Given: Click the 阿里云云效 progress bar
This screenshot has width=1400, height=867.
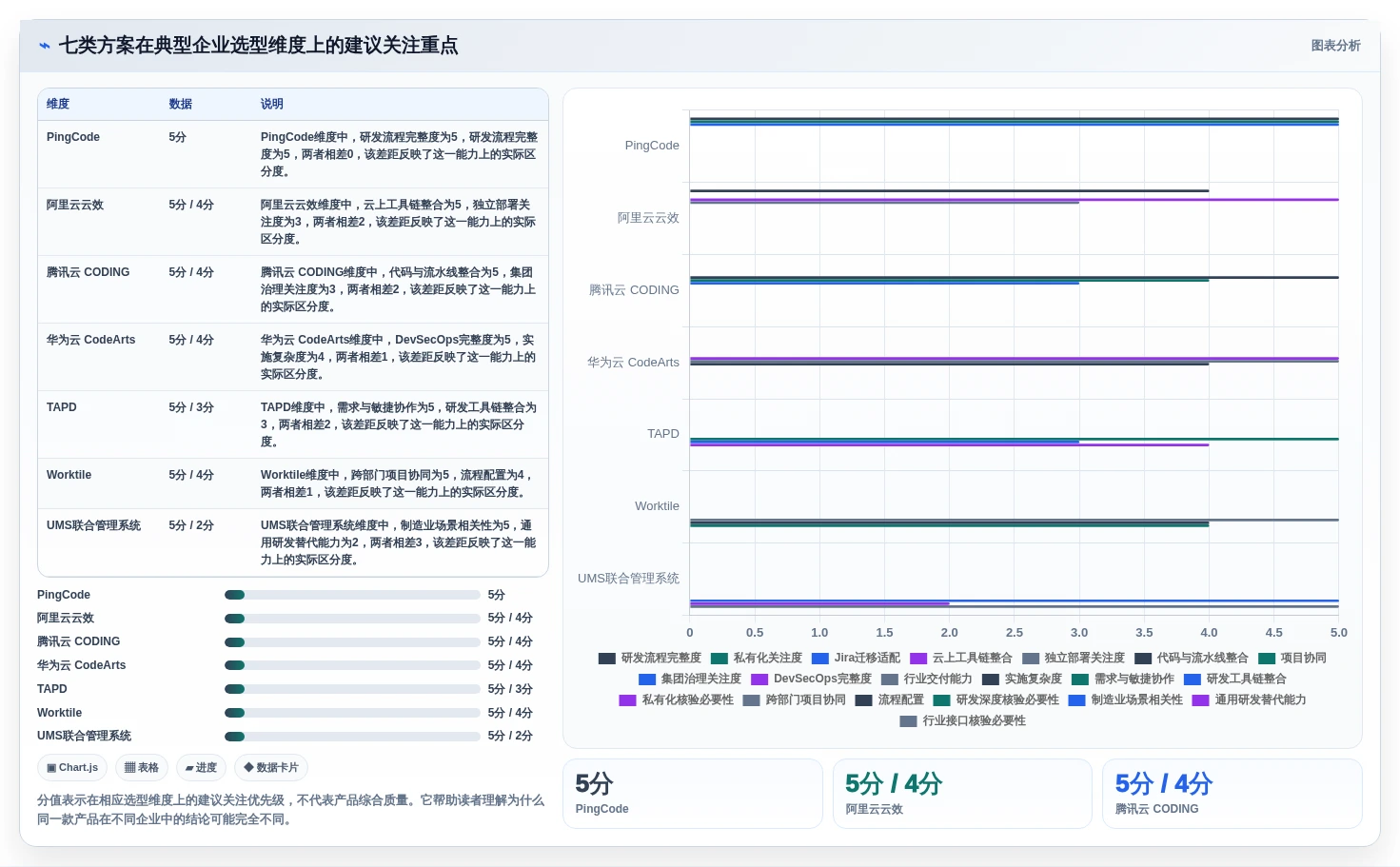Looking at the screenshot, I should (352, 619).
